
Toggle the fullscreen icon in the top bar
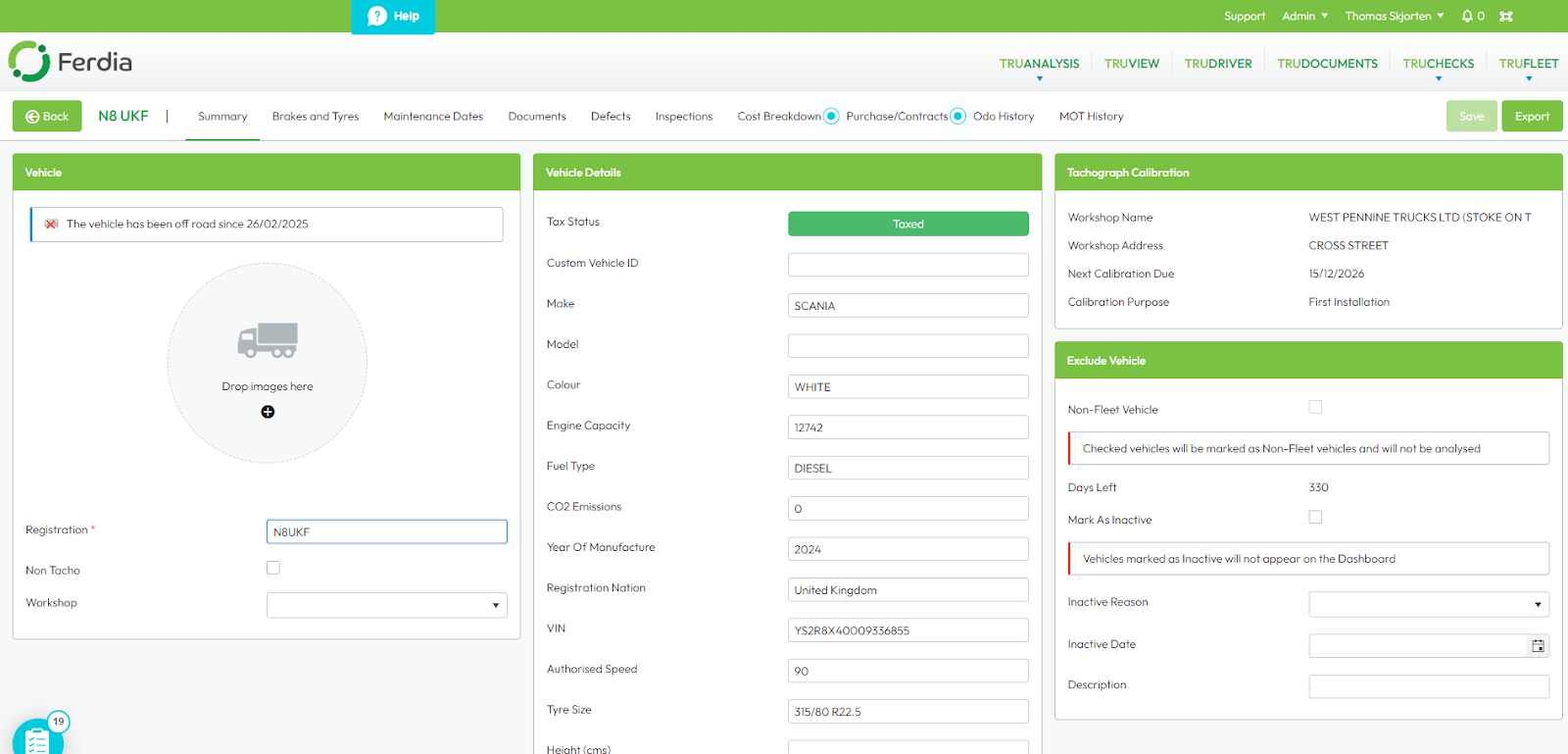(x=1506, y=16)
